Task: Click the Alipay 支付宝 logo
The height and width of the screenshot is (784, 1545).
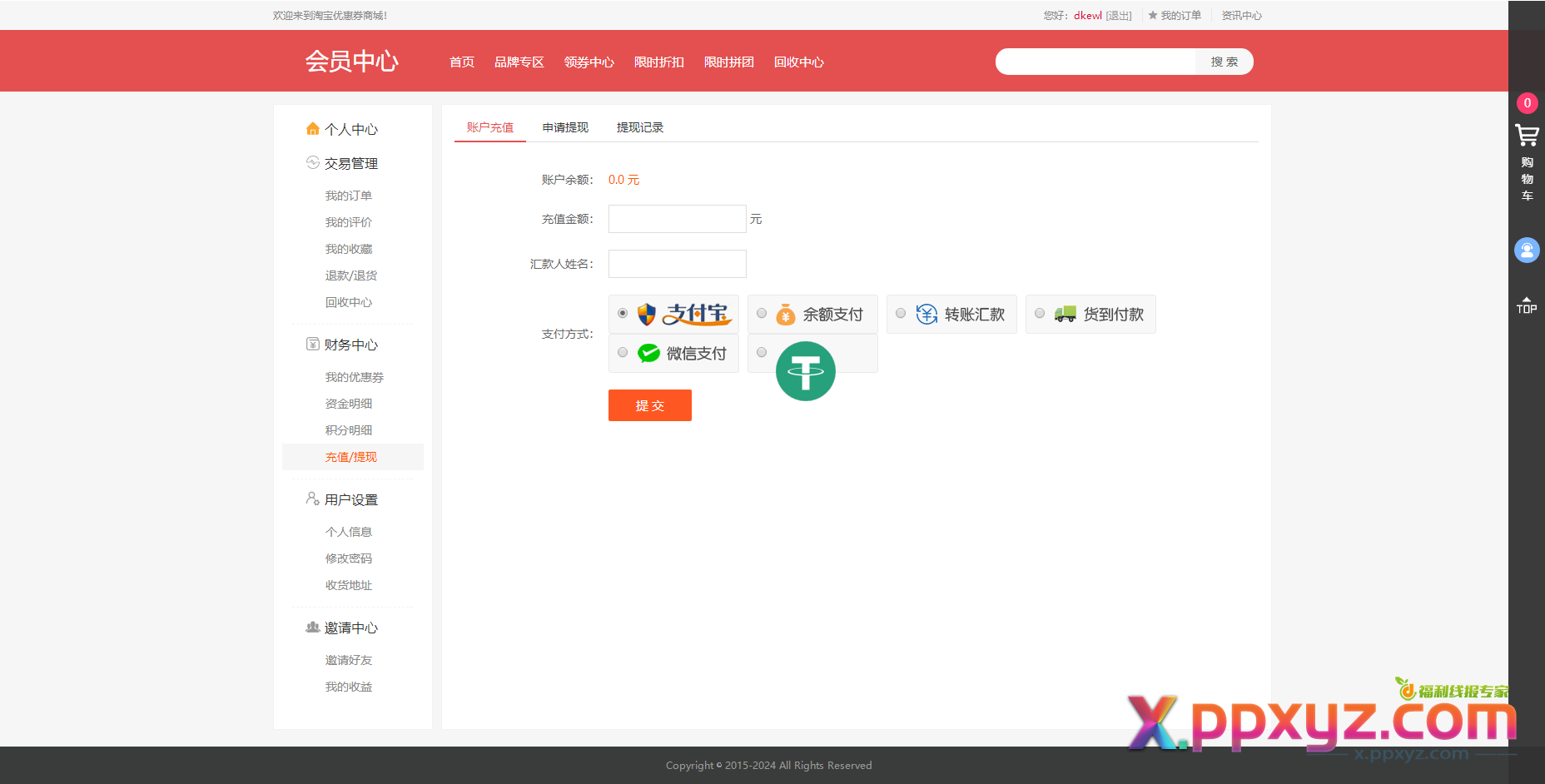Action: [x=685, y=314]
